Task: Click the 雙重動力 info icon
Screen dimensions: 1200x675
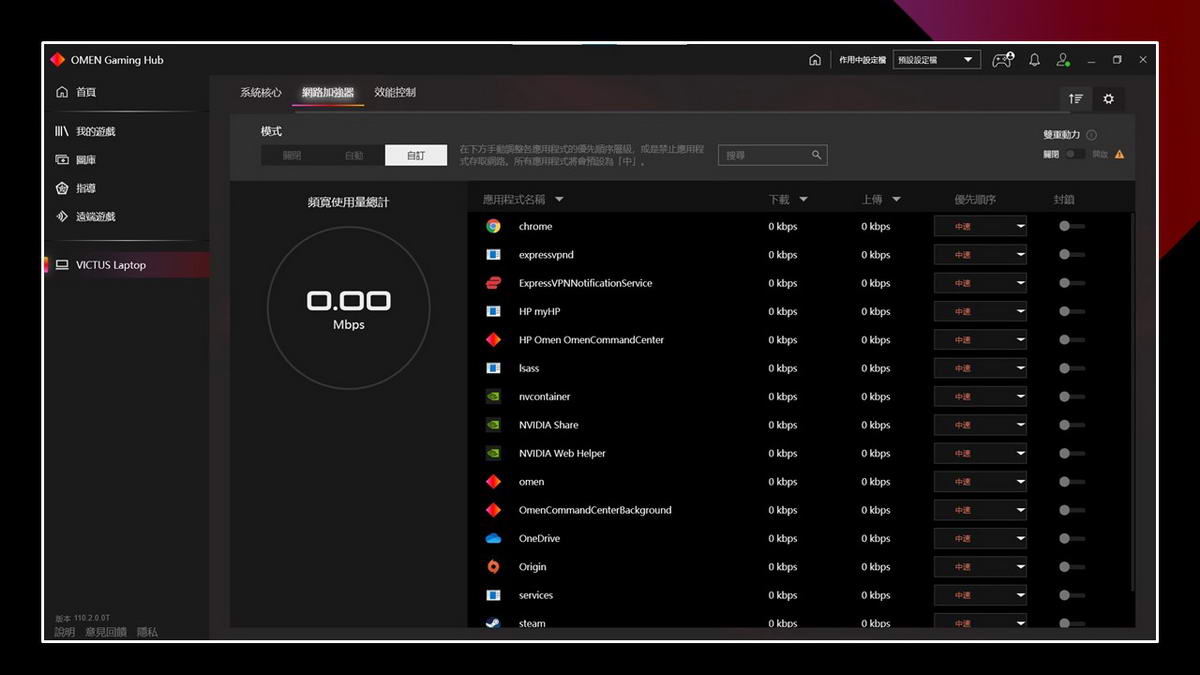Action: 1091,135
